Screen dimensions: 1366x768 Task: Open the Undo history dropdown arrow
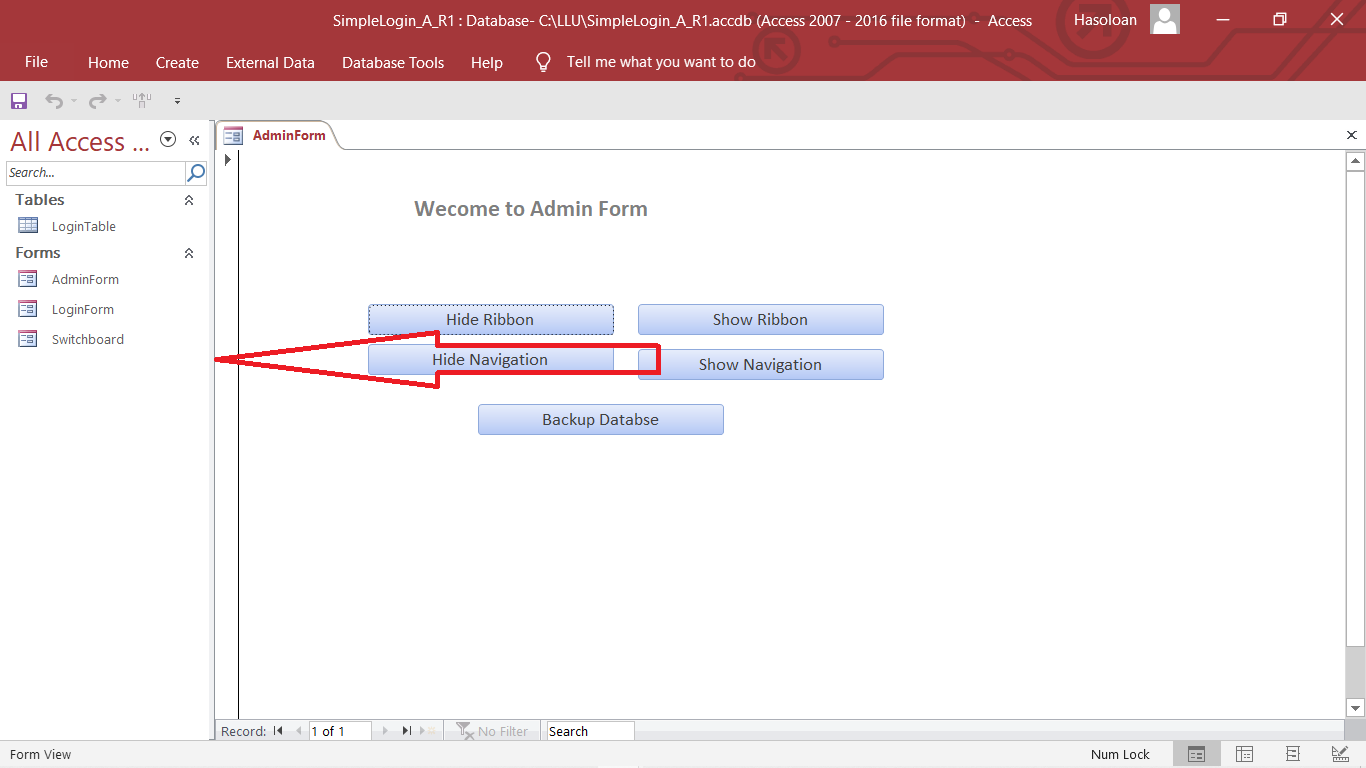74,101
